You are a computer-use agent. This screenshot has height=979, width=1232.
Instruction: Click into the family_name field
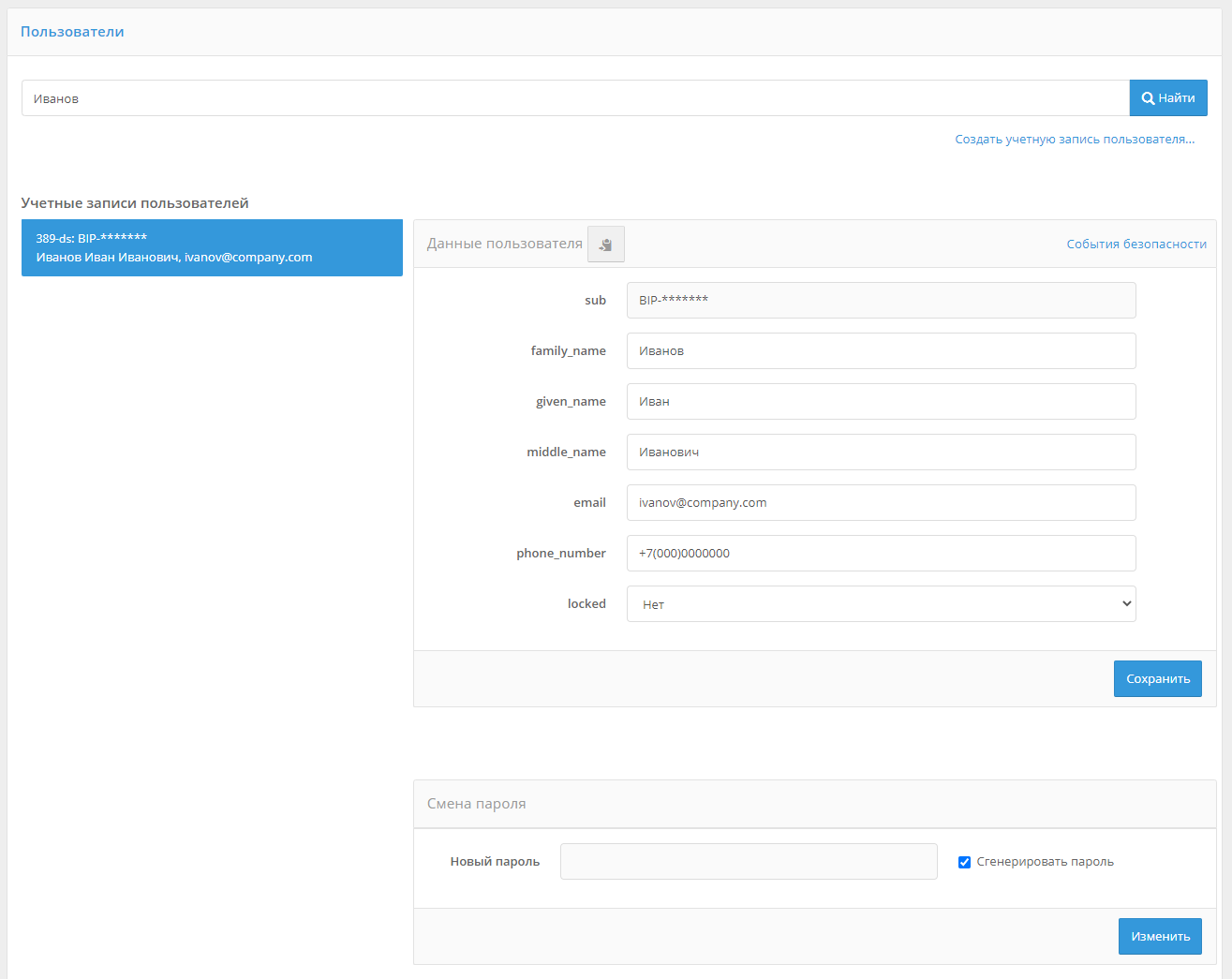click(881, 351)
